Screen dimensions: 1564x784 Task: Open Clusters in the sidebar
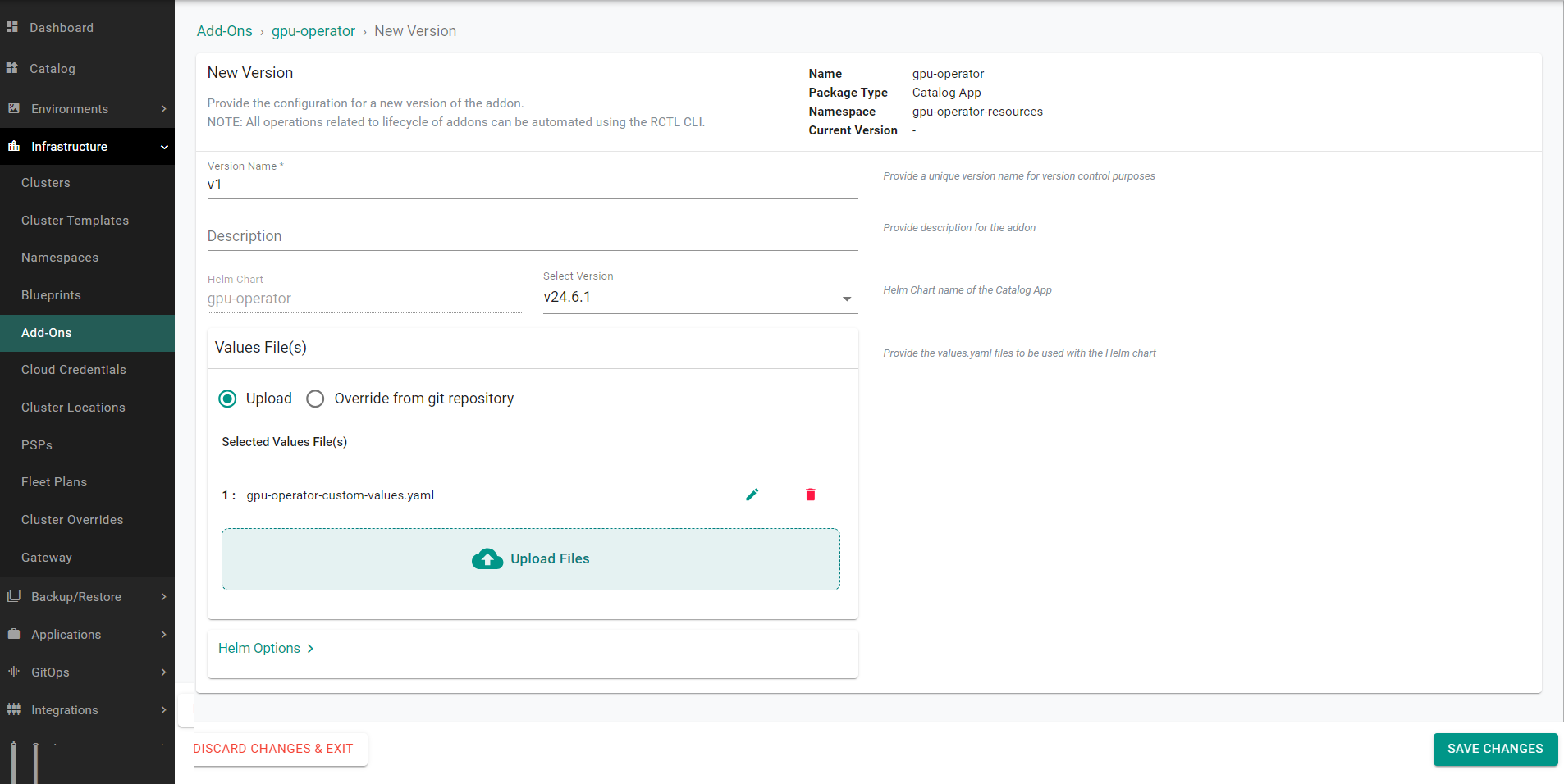pyautogui.click(x=87, y=183)
